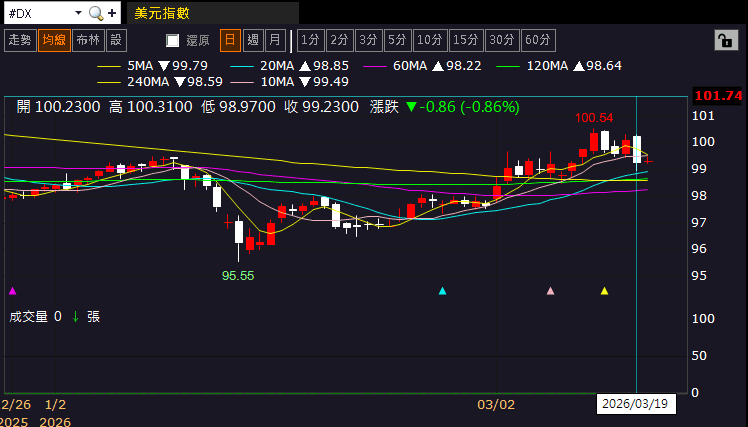
Task: Click the 5MA yellow legend line
Action: [x=111, y=65]
